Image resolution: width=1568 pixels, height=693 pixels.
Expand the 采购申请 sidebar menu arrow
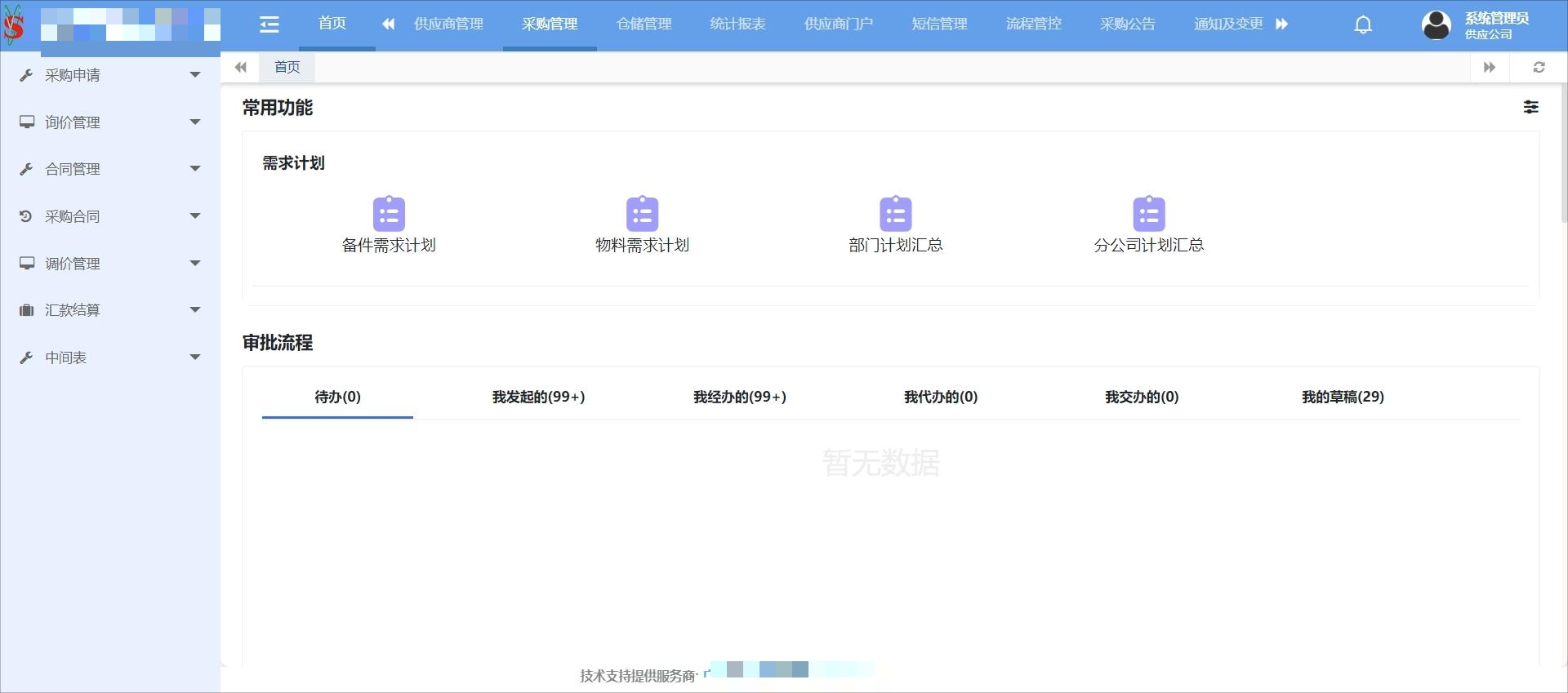click(195, 75)
